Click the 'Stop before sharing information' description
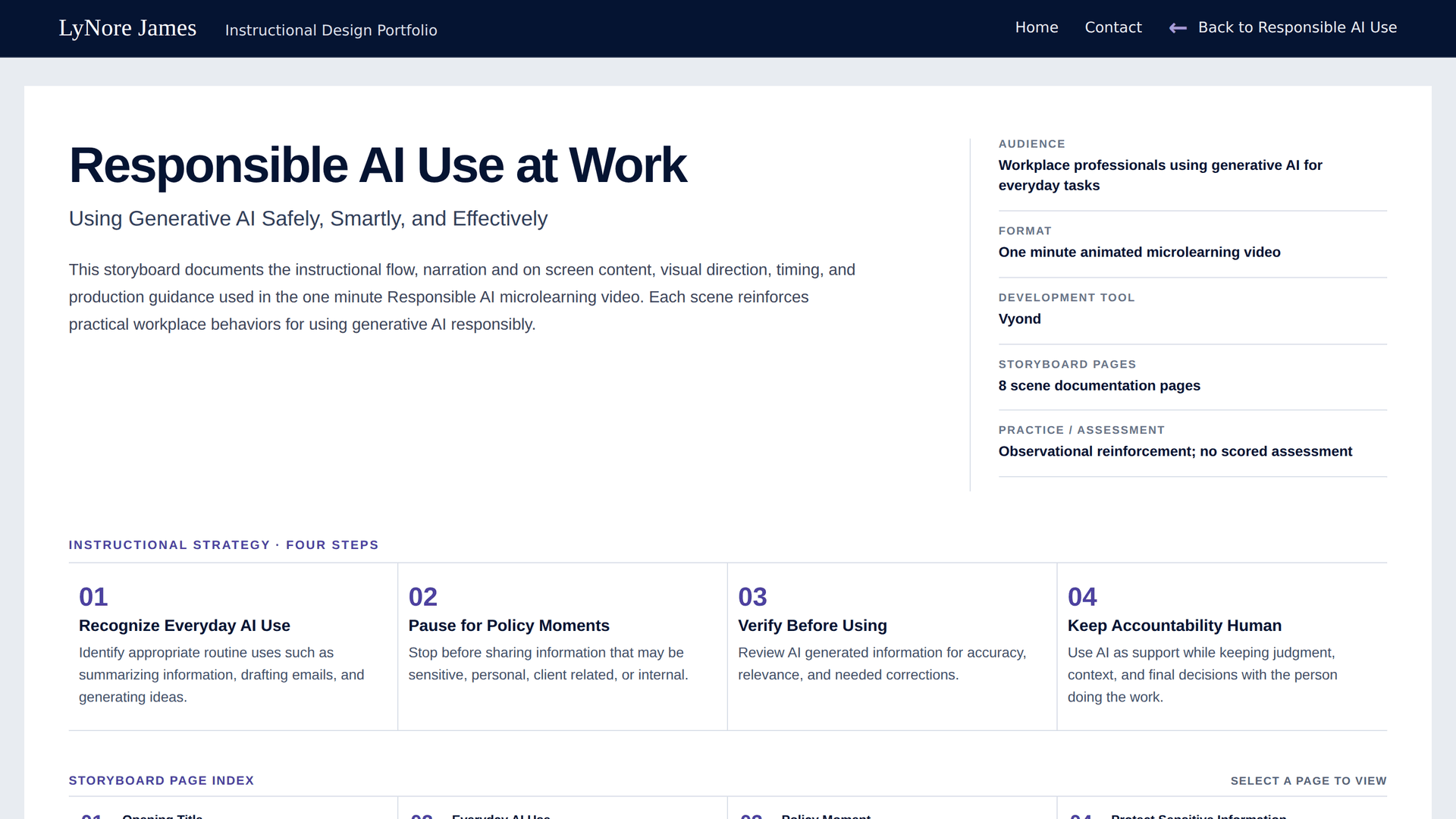Screen dimensions: 1456x819 point(548,664)
